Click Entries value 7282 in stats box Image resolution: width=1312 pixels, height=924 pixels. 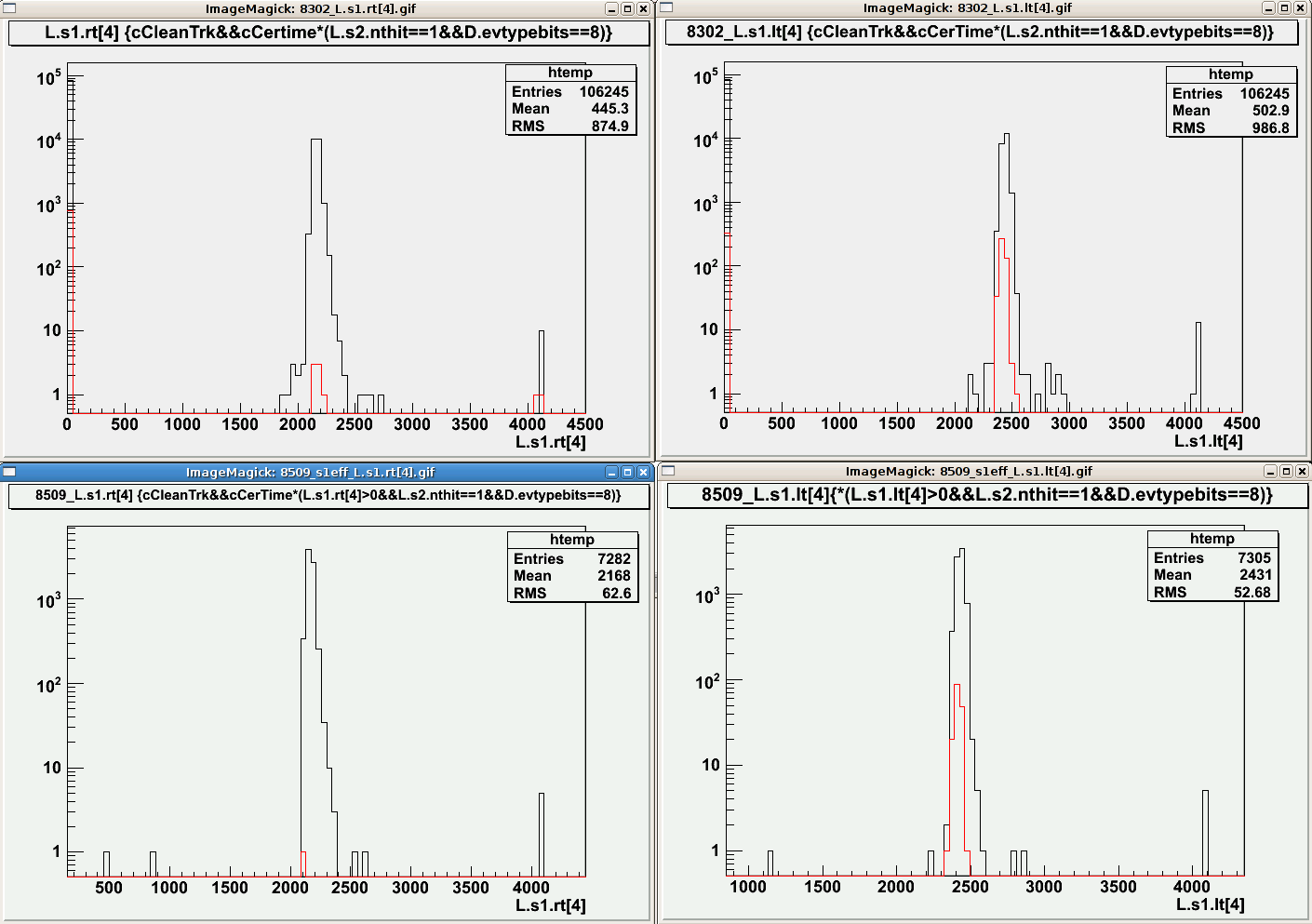pyautogui.click(x=614, y=559)
